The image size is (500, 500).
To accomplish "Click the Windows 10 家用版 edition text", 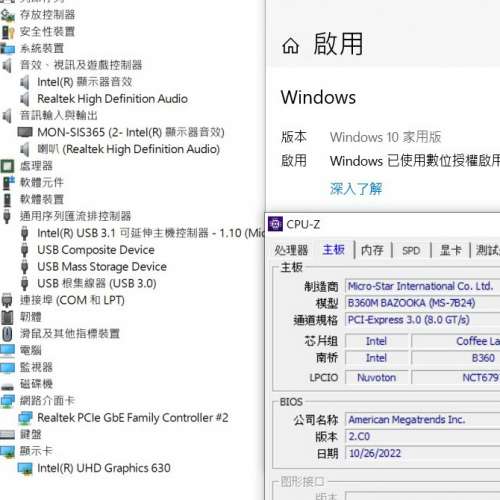I will point(385,137).
